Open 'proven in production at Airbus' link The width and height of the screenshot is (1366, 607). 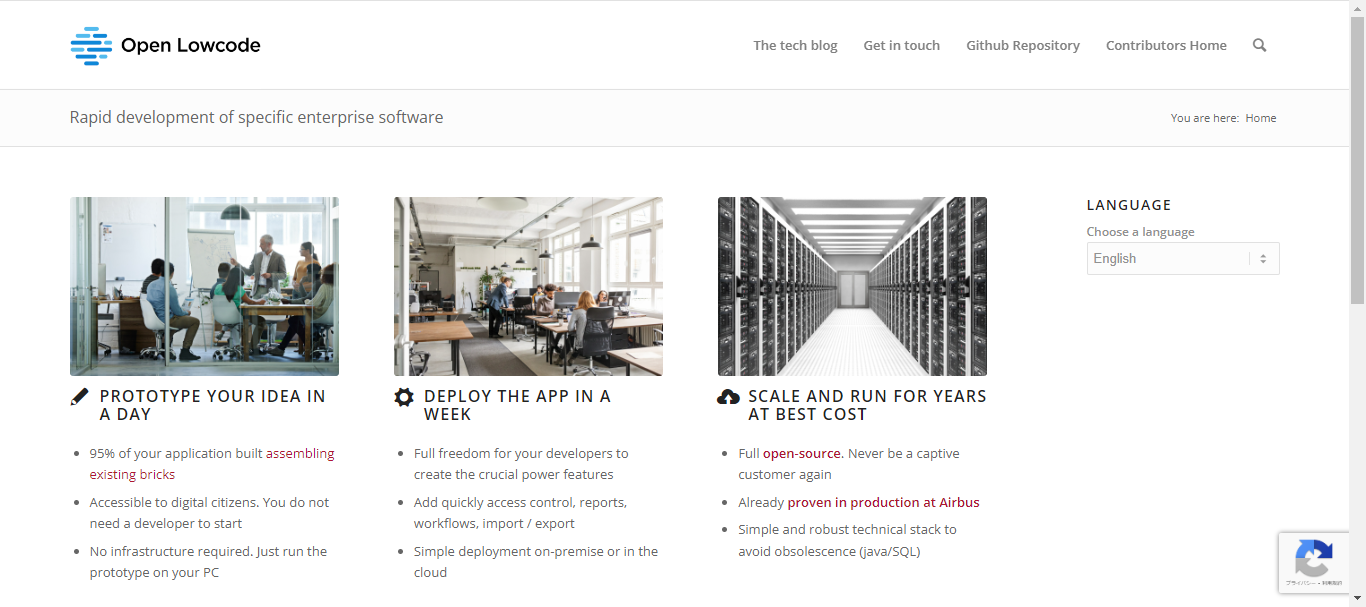[x=883, y=502]
